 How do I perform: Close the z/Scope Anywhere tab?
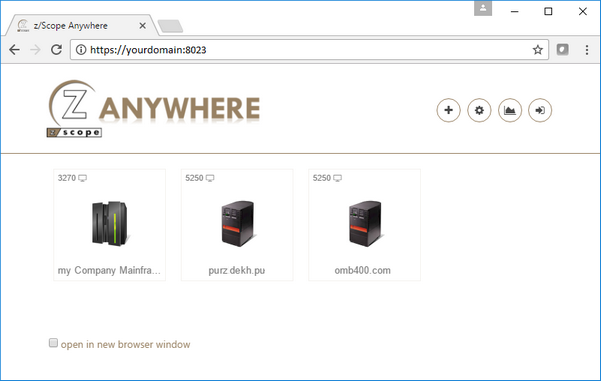142,26
